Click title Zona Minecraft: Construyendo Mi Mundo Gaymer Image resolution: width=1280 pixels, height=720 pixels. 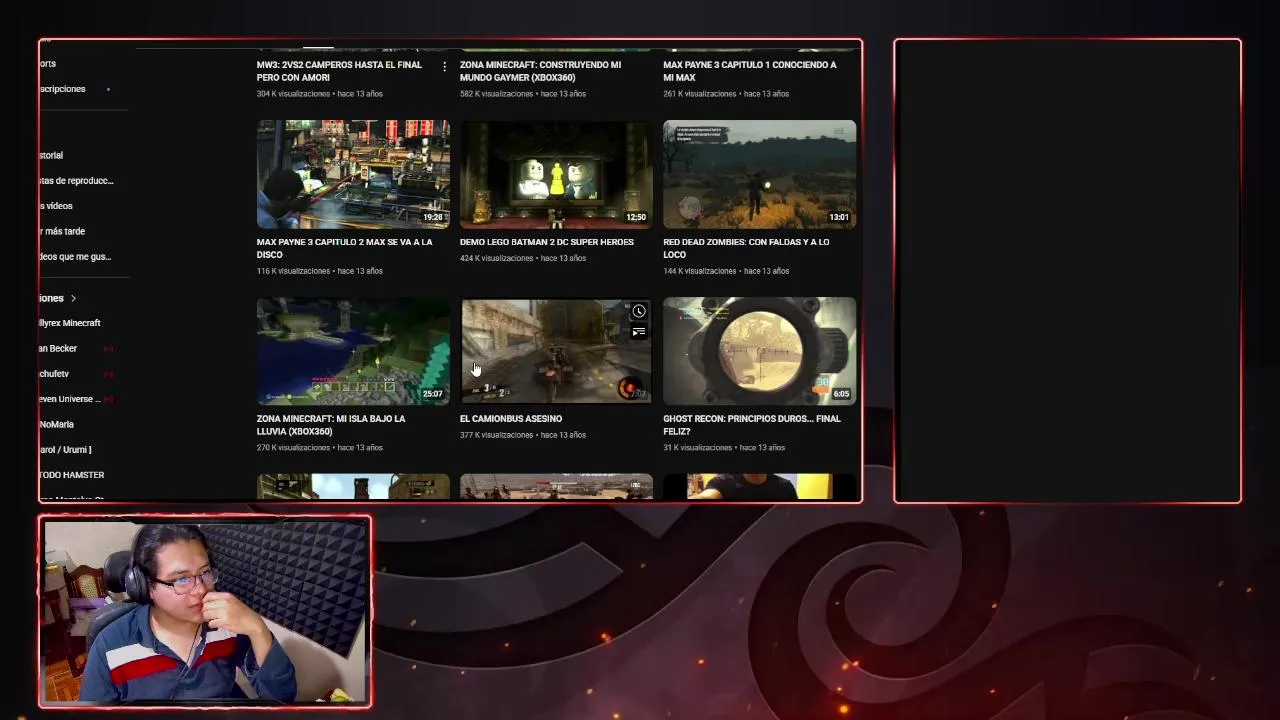(x=540, y=71)
